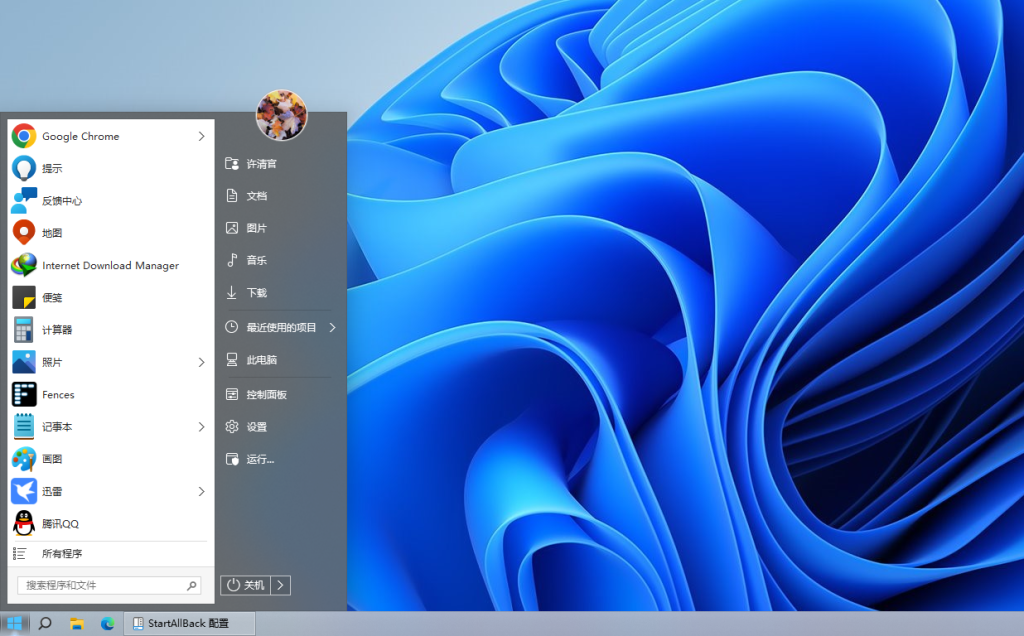Click the 关机 shutdown button
Viewport: 1024px width, 636px height.
[x=245, y=585]
